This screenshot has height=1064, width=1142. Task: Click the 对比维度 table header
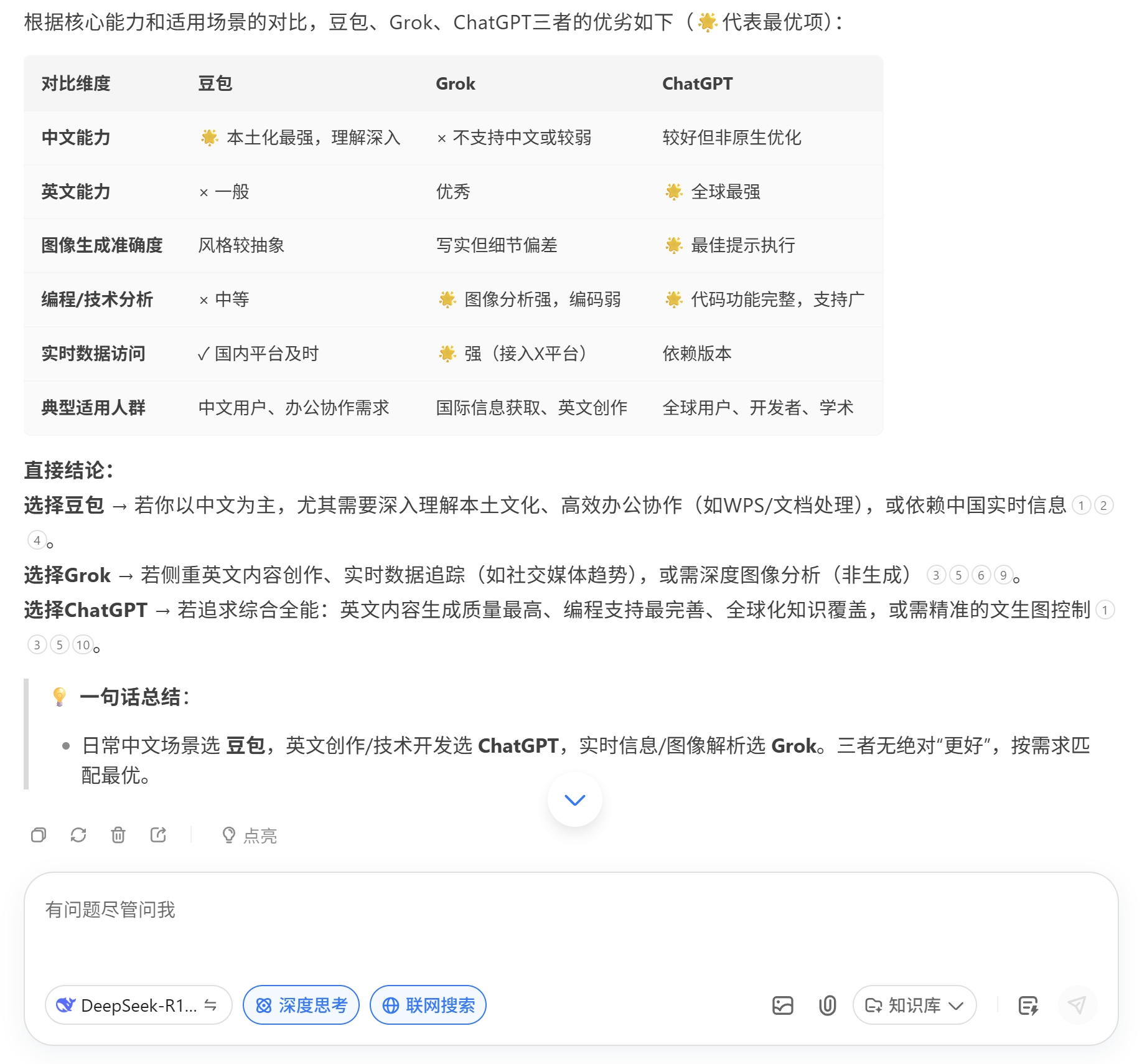76,83
